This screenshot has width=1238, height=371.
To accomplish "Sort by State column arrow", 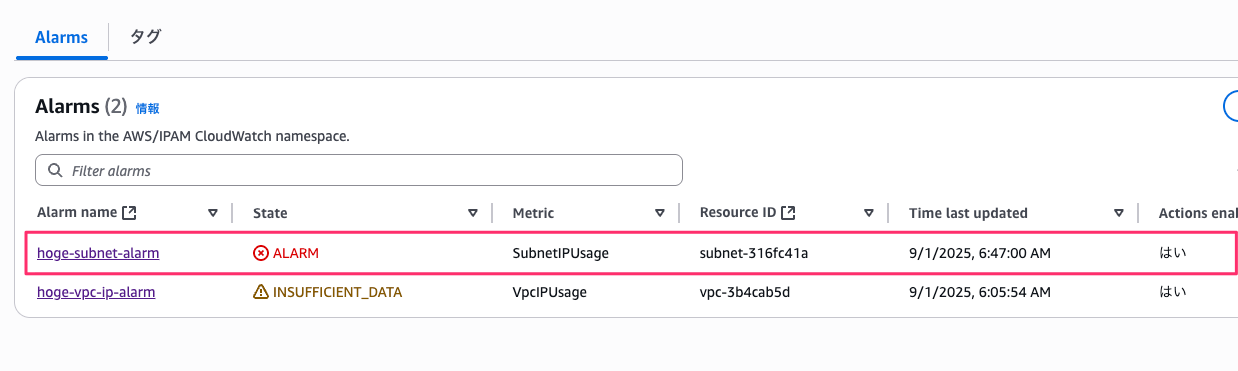I will pos(473,213).
